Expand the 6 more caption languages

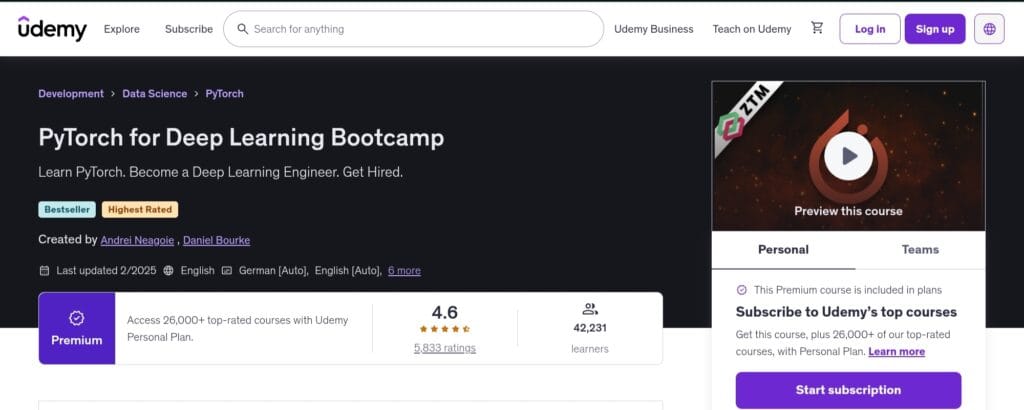[x=404, y=270]
